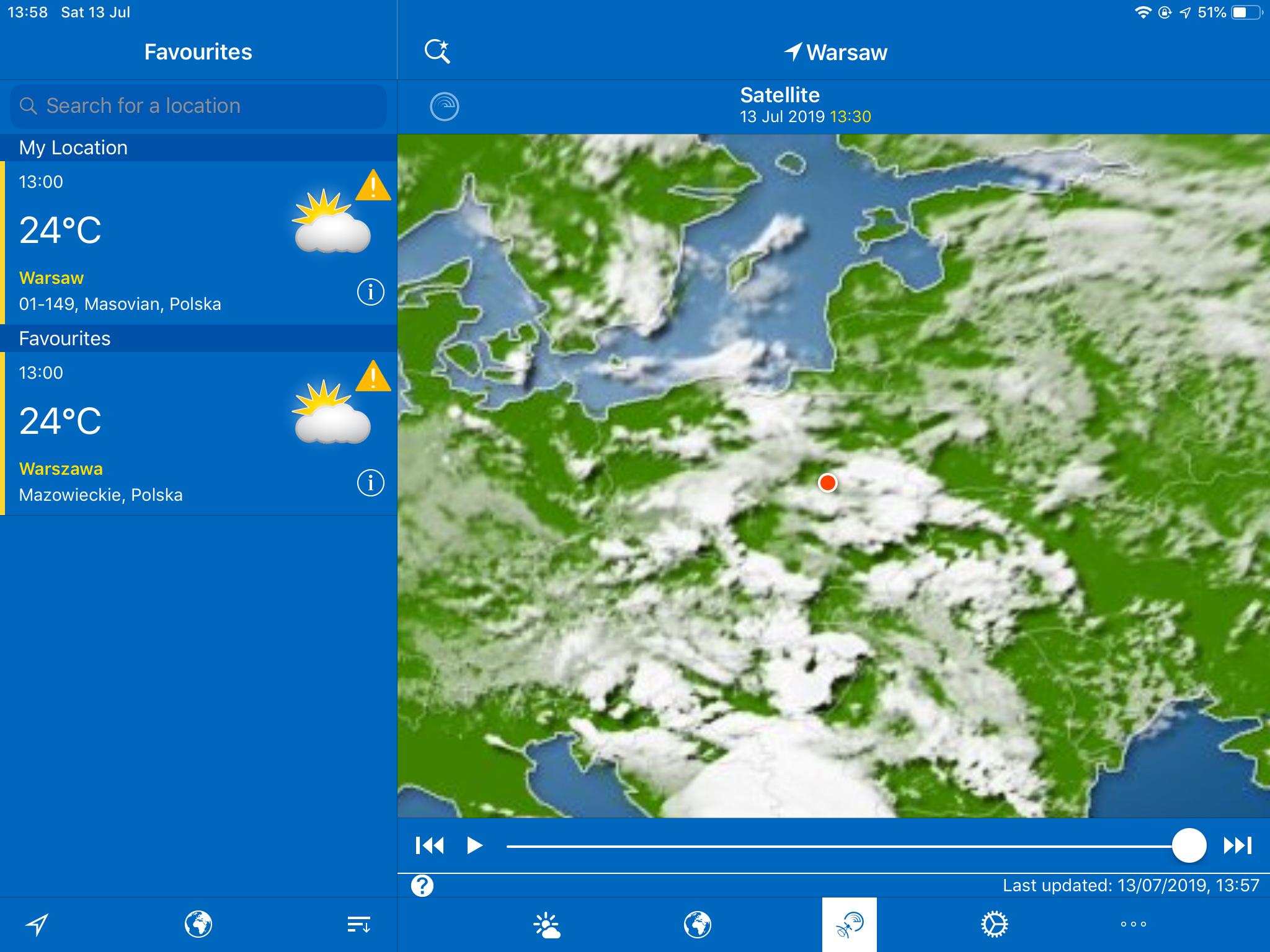Click the sun-cloud weather icon on Warszawa card
Screen dimensions: 1270x952
[x=332, y=412]
